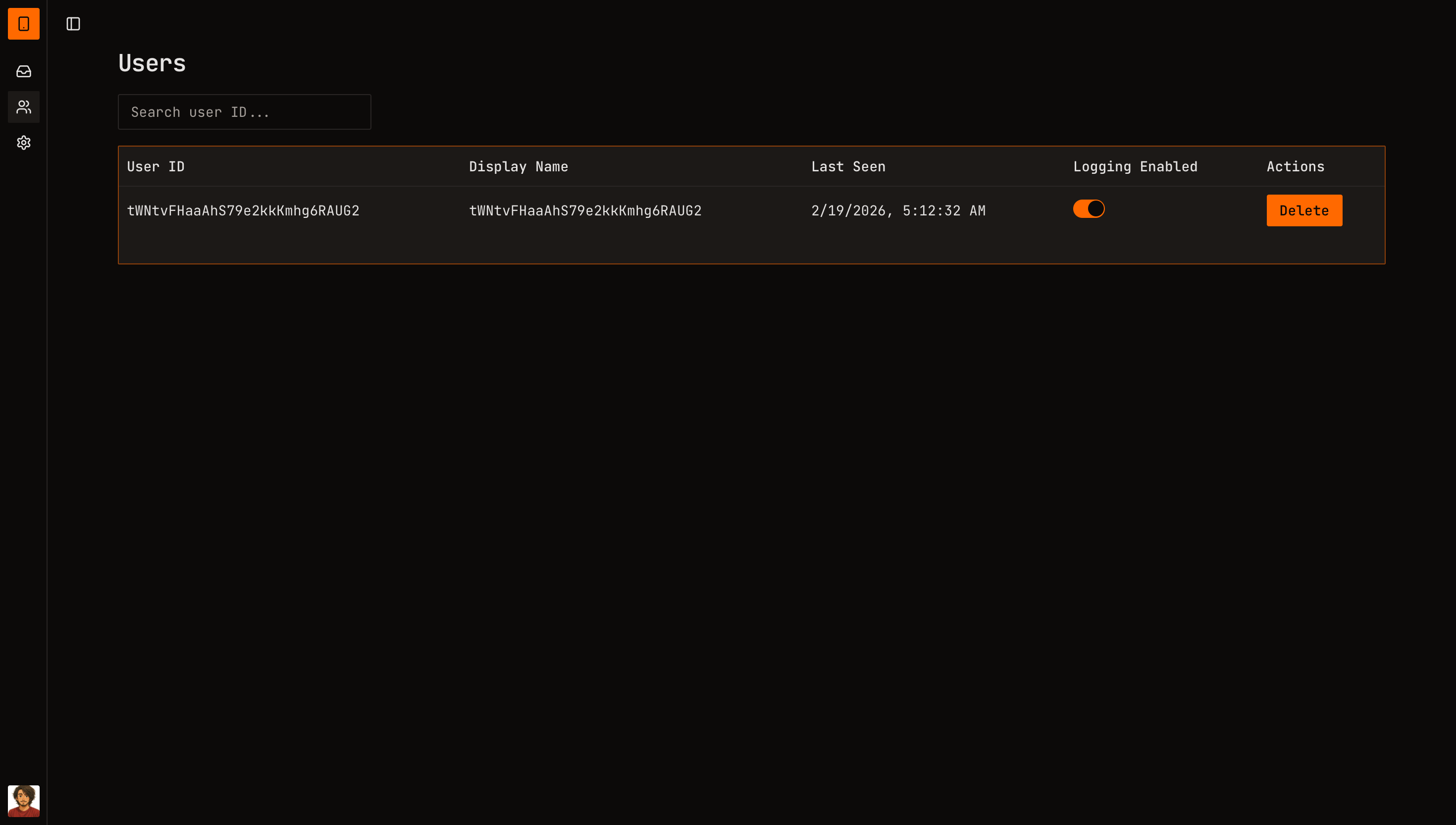Click the orange phone app logo
Image resolution: width=1456 pixels, height=825 pixels.
tap(23, 24)
